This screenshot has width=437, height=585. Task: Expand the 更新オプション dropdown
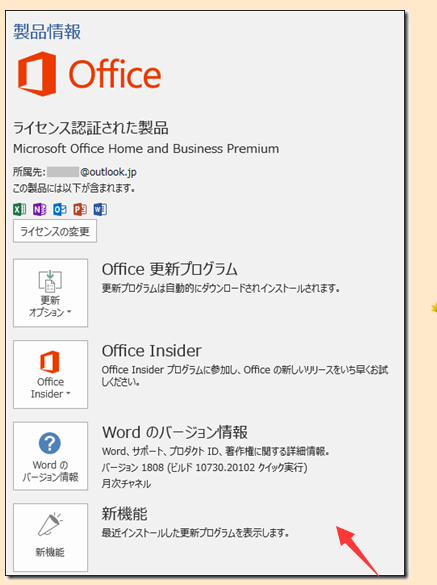pyautogui.click(x=50, y=293)
